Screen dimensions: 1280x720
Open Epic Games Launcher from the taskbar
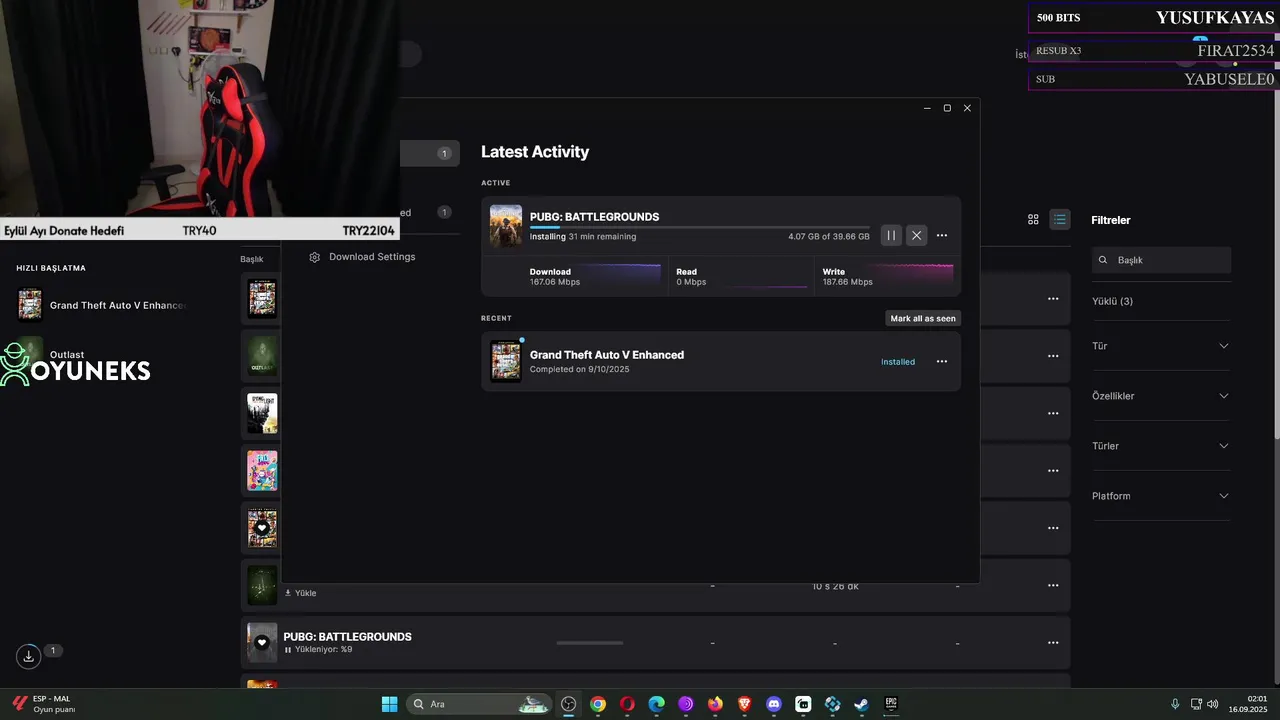[x=890, y=704]
